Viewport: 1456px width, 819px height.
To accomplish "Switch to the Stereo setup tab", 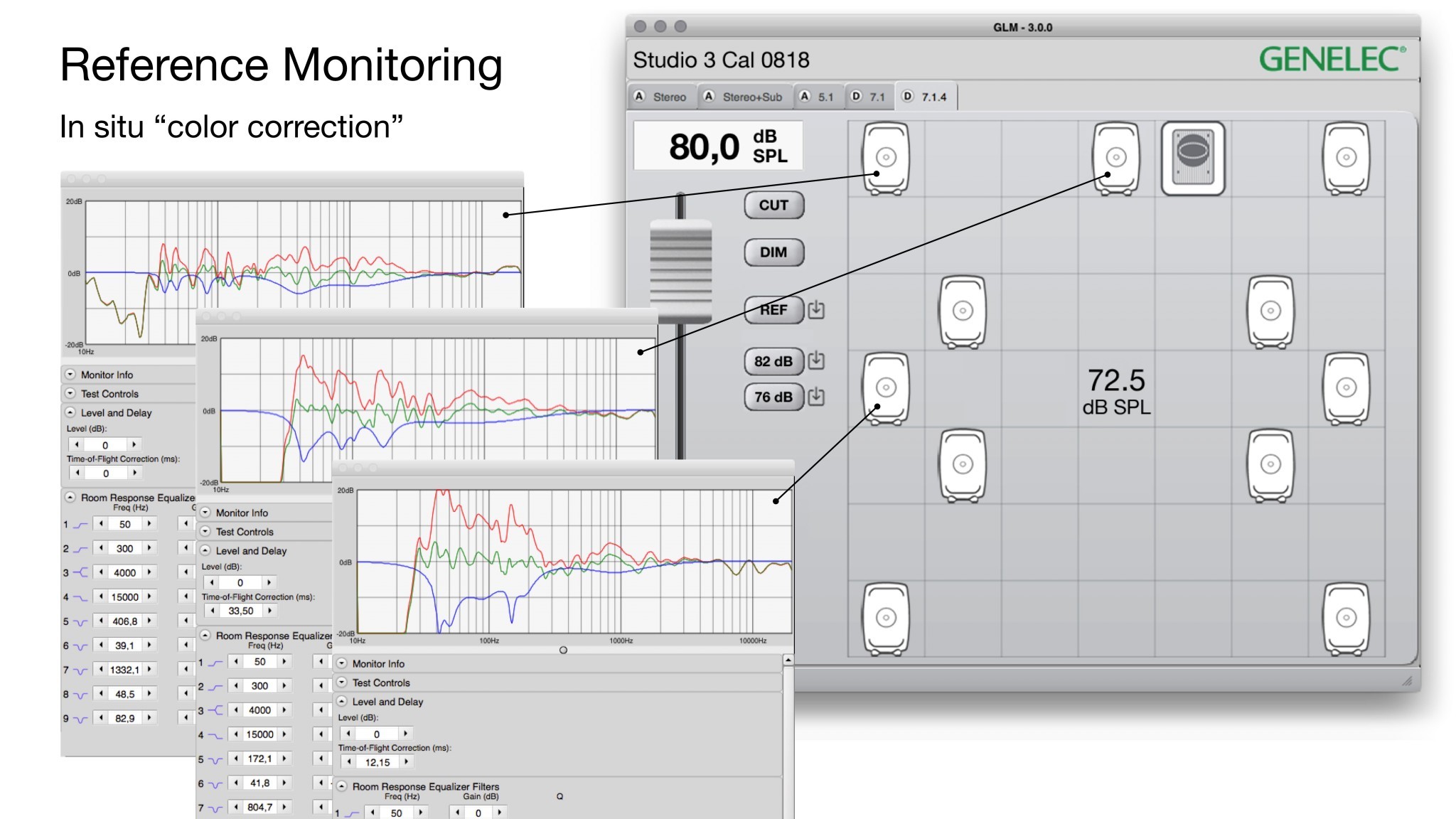I will [660, 97].
